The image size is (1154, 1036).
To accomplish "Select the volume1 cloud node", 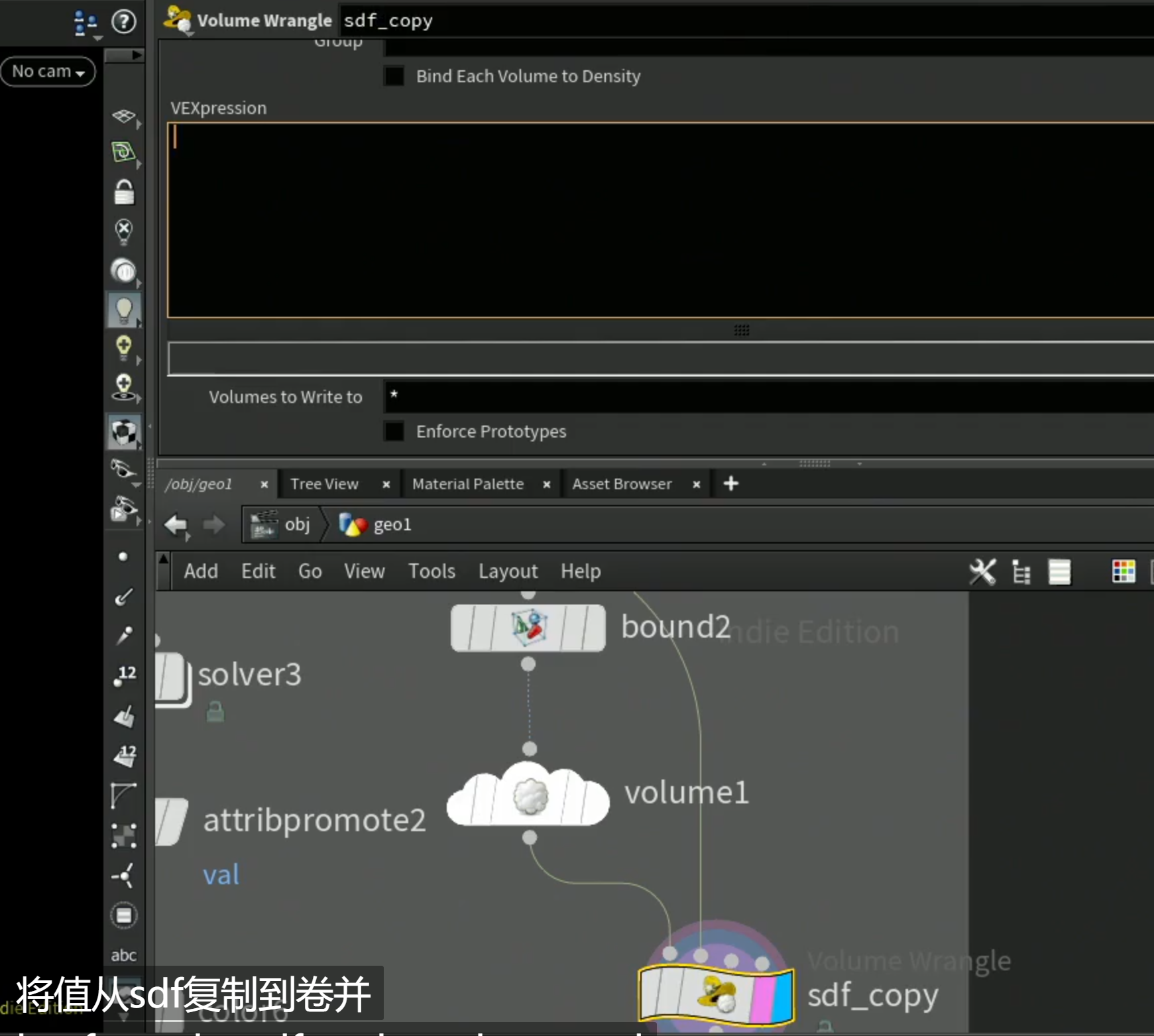I will tap(528, 795).
